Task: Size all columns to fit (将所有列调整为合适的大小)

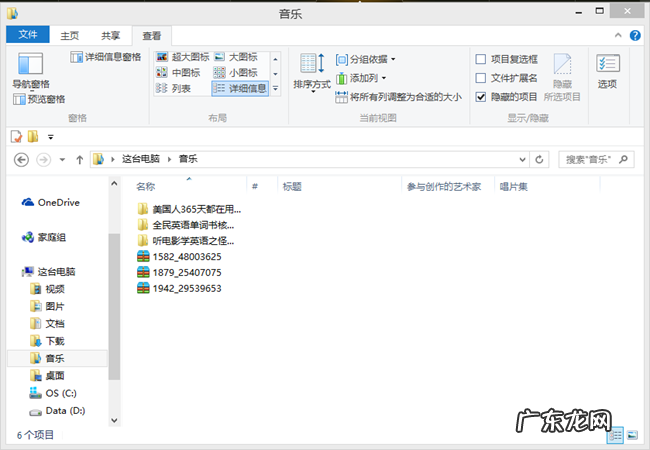Action: tap(398, 97)
